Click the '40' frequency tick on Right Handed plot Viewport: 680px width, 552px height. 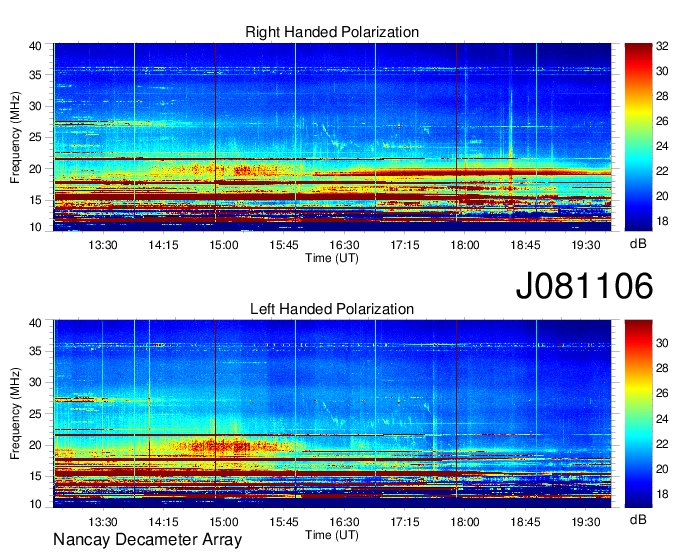tap(35, 46)
